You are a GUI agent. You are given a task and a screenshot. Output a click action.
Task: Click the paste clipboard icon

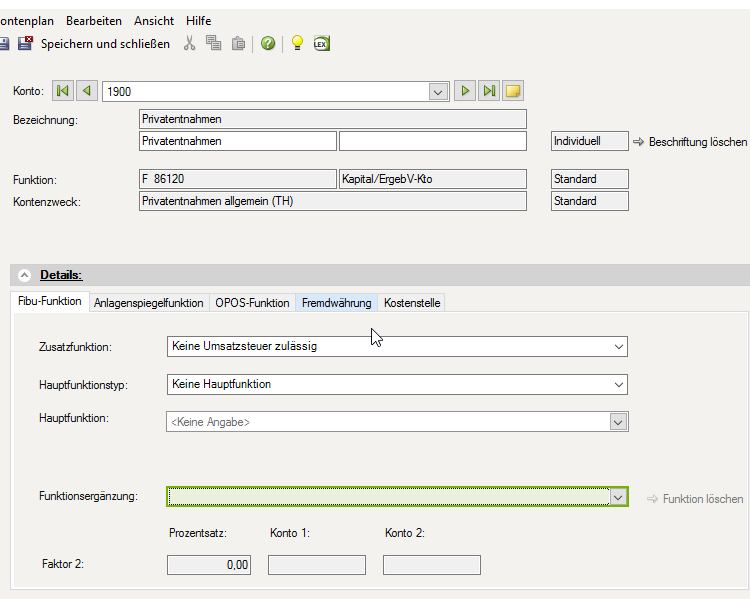[x=238, y=44]
